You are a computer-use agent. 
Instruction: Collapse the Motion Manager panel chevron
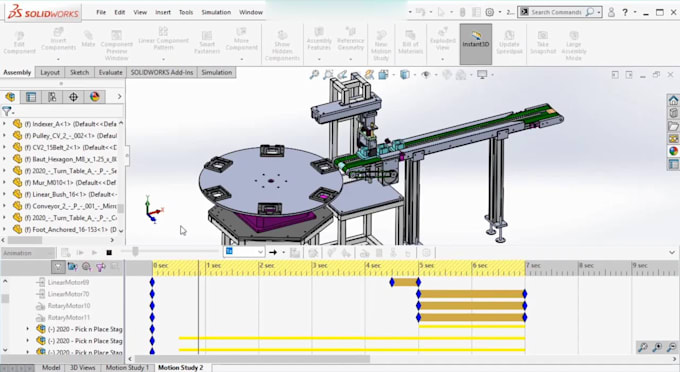tap(672, 252)
